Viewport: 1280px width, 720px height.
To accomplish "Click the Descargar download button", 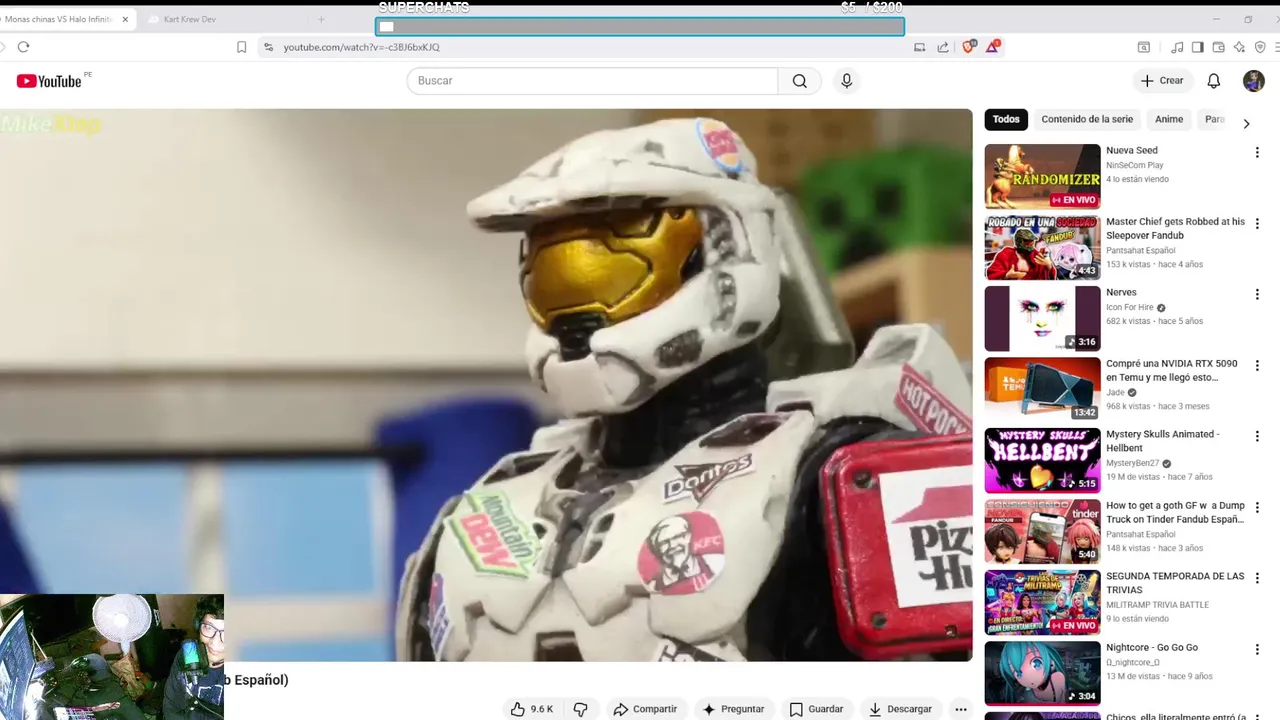I will [x=900, y=709].
